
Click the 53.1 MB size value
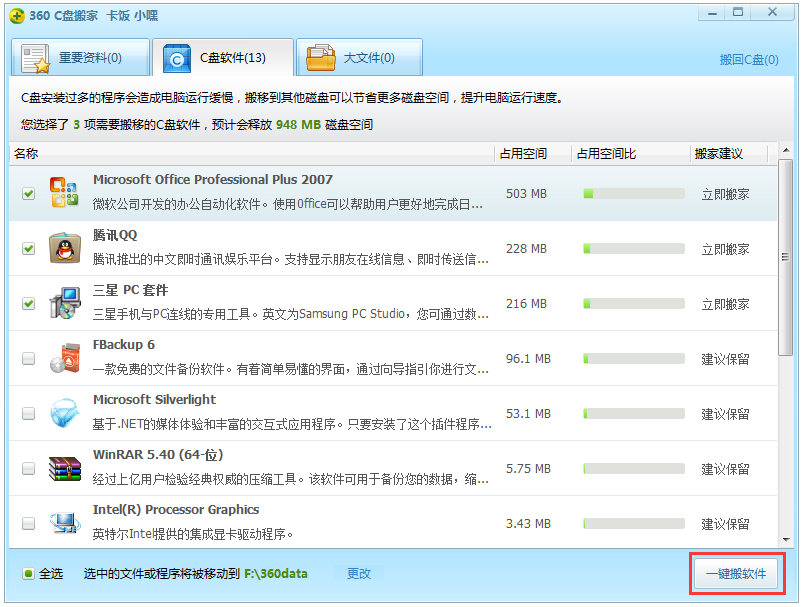pos(528,414)
